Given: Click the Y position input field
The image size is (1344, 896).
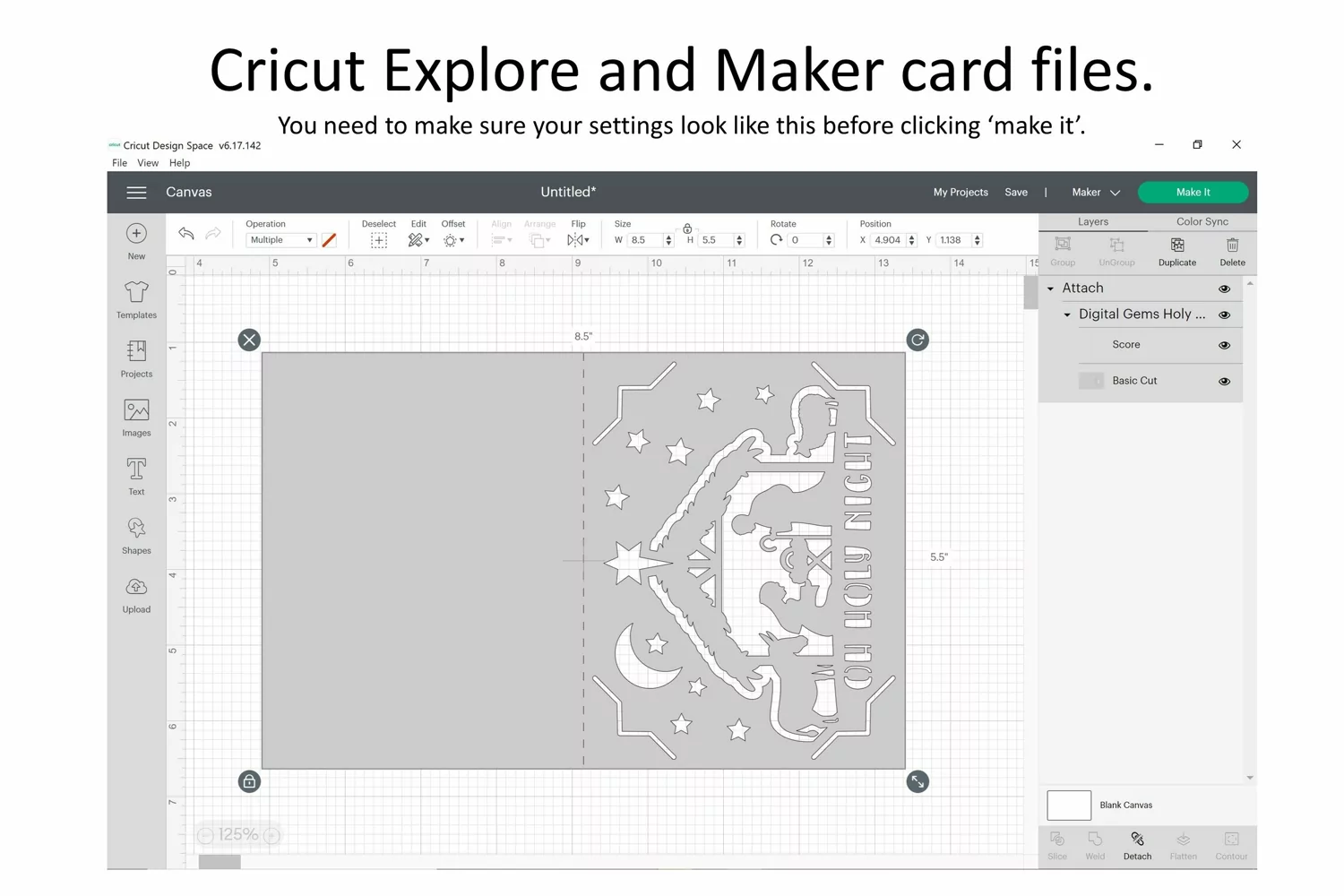Looking at the screenshot, I should click(x=954, y=240).
